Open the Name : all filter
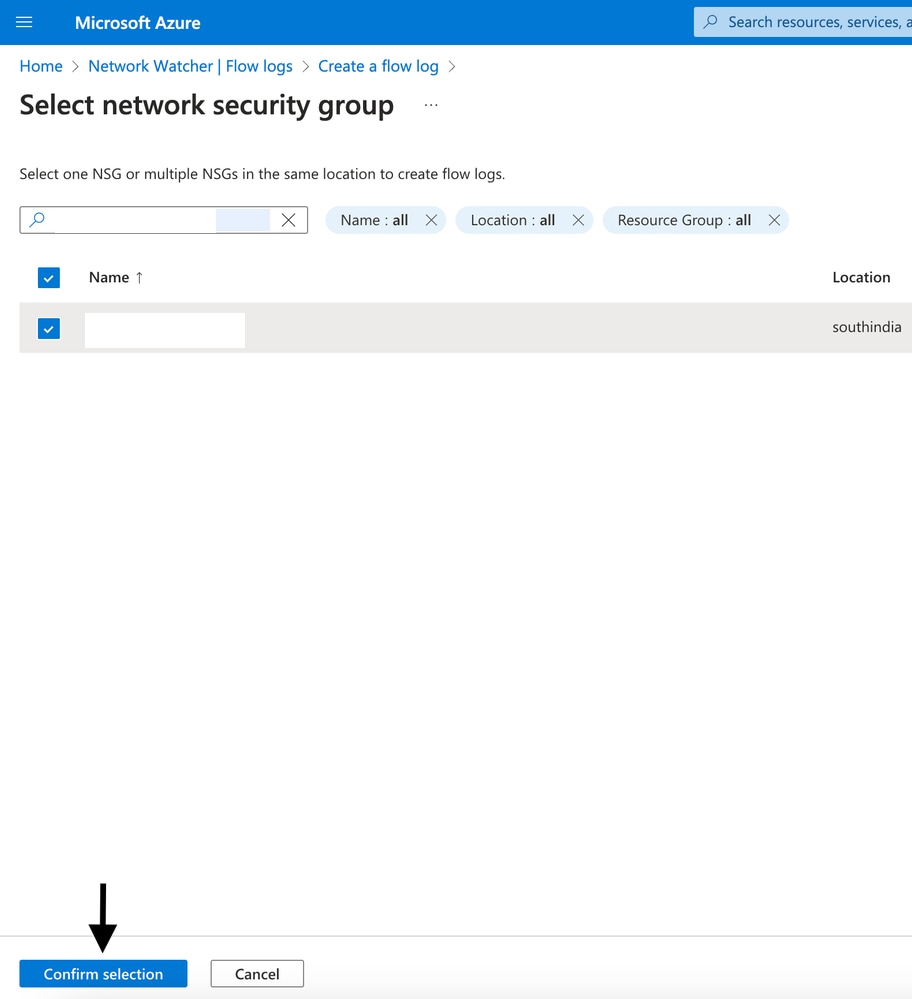Screen dimensions: 912x999 click(x=374, y=220)
